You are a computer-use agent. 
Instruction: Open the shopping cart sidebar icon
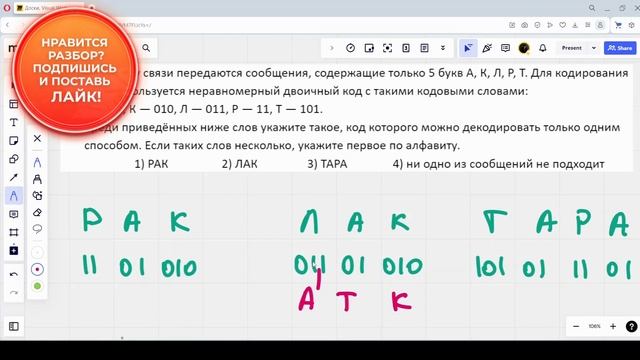click(618, 25)
